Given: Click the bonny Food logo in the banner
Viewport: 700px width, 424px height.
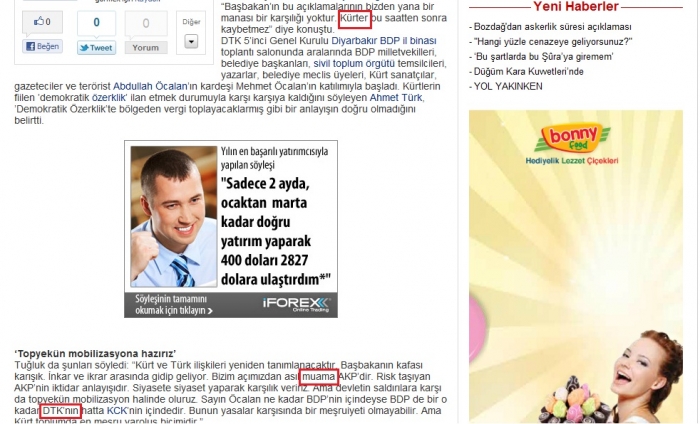Looking at the screenshot, I should click(573, 138).
